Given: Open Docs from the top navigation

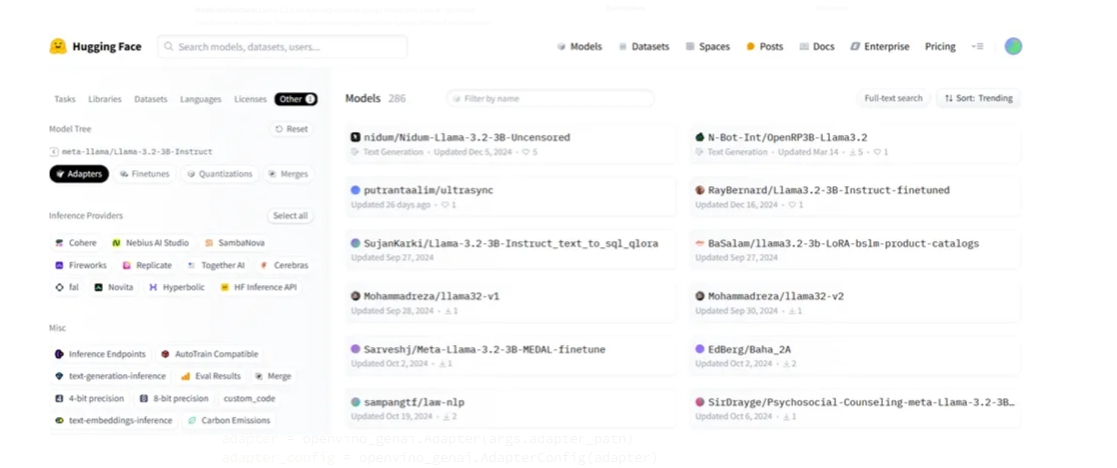Looking at the screenshot, I should point(817,46).
